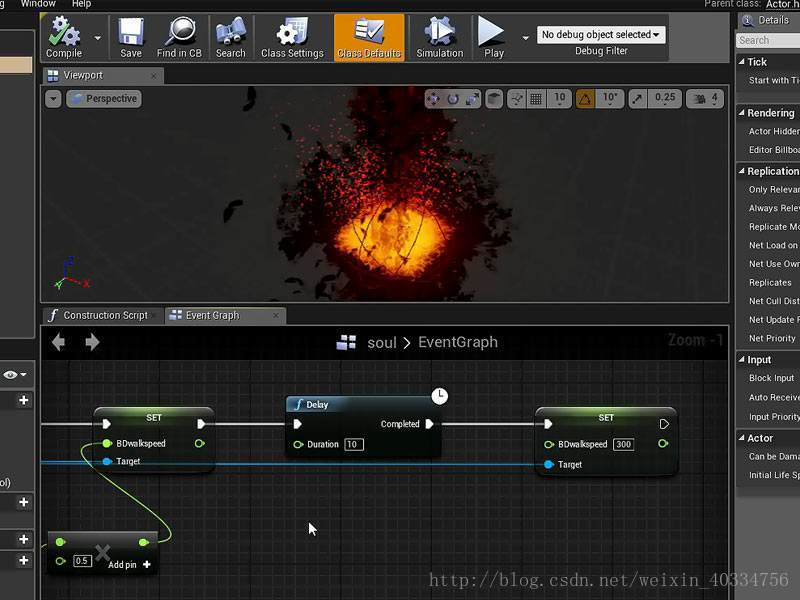Open Class Settings in toolbar
800x600 pixels.
pos(292,33)
